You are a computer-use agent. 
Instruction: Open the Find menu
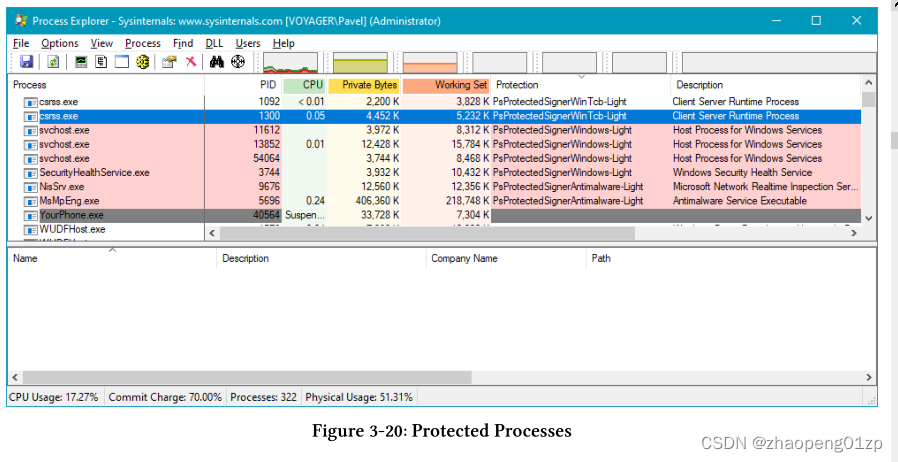click(x=183, y=44)
